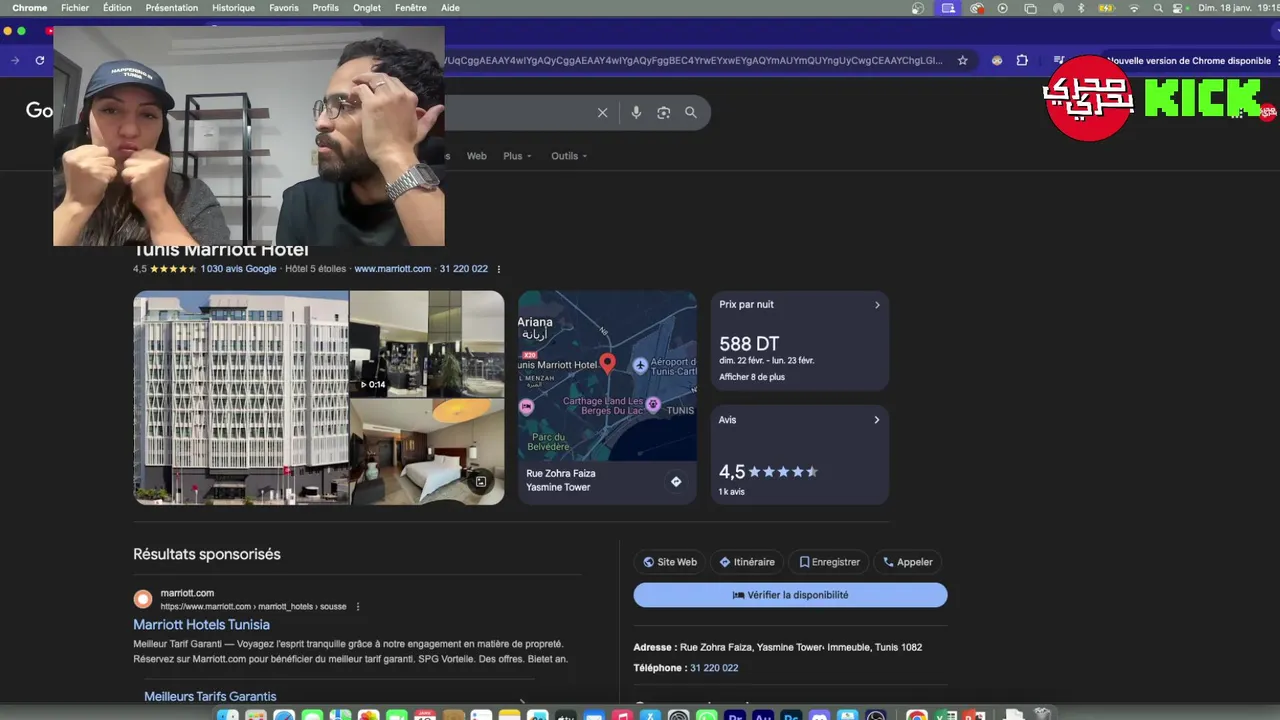Image resolution: width=1280 pixels, height=720 pixels.
Task: Clear the search box with the X
Action: pos(602,113)
